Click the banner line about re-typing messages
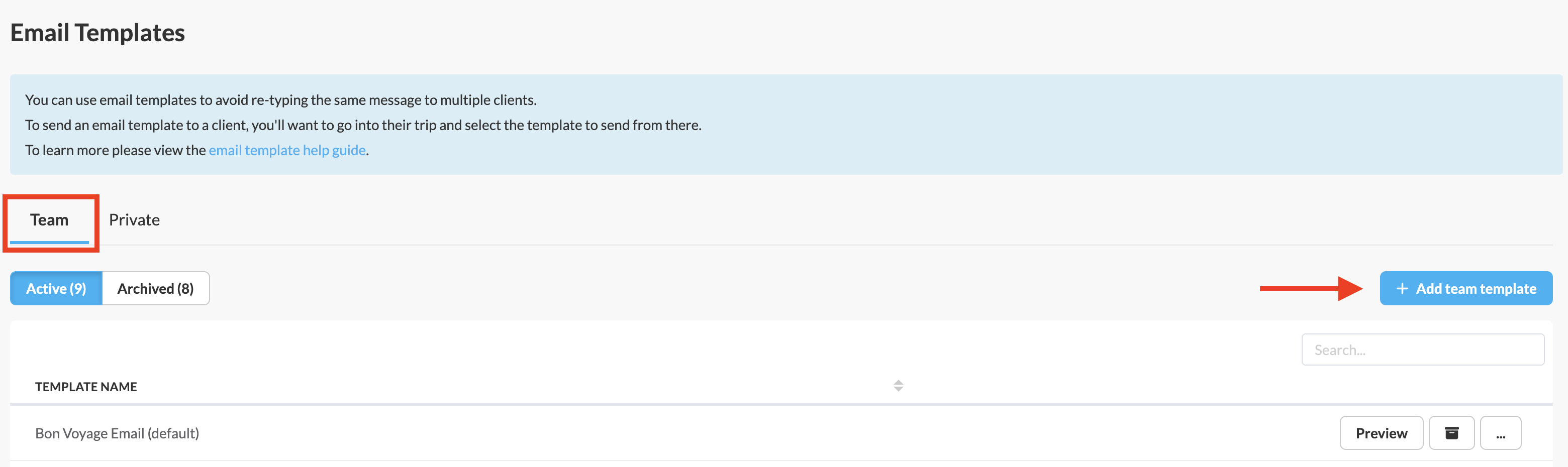Viewport: 1568px width, 467px height. click(x=280, y=100)
